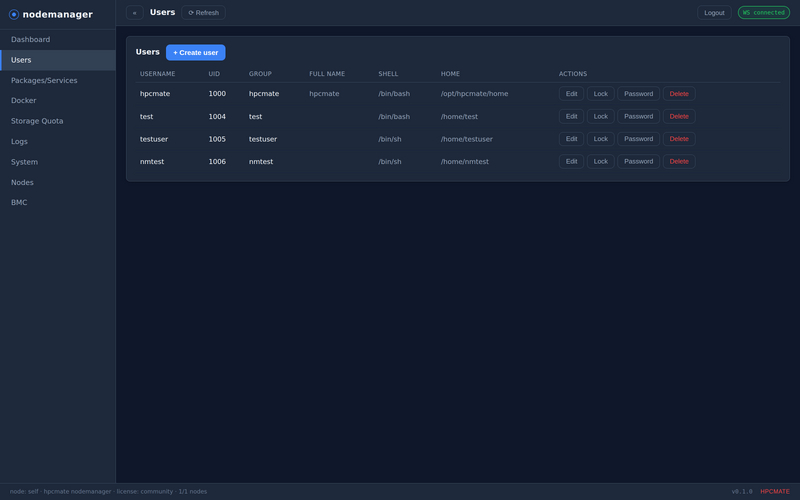Click the UID value 1006

pyautogui.click(x=217, y=161)
